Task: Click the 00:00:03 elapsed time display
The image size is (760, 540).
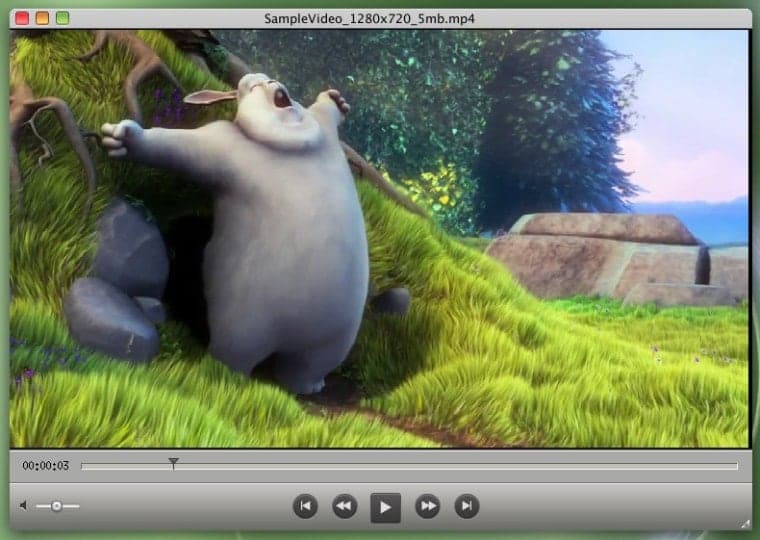Action: (x=46, y=466)
